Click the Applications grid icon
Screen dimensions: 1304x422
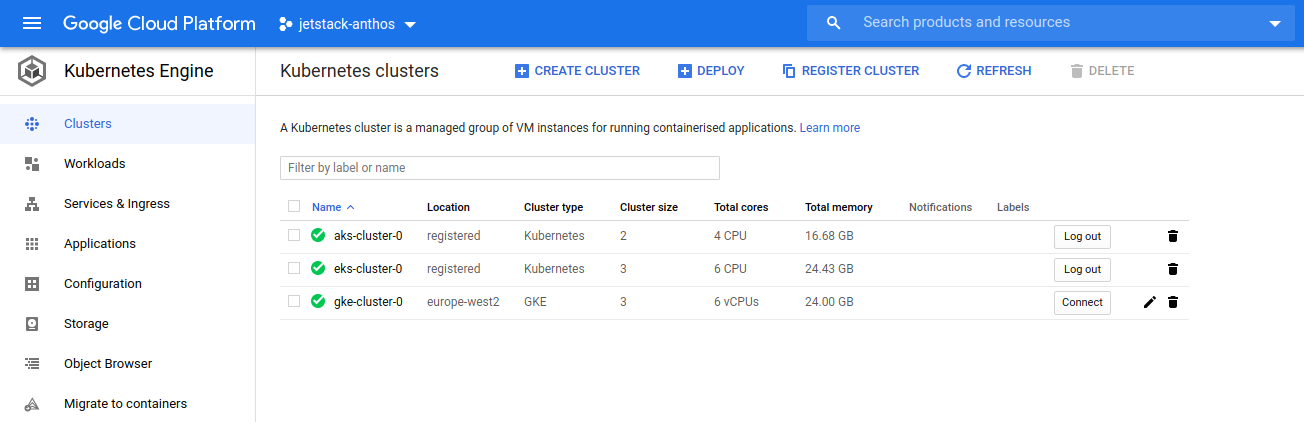coord(32,244)
